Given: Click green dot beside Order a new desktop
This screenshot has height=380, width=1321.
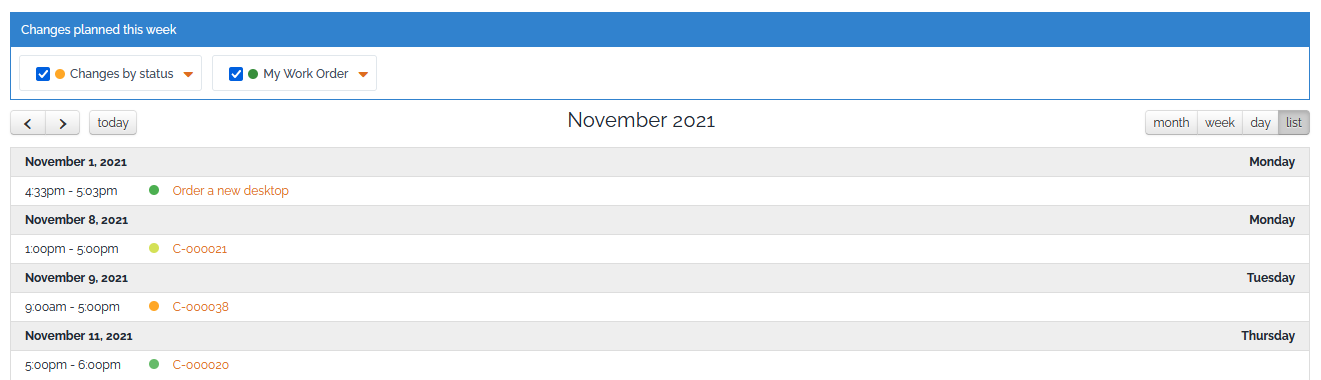Looking at the screenshot, I should [x=154, y=190].
